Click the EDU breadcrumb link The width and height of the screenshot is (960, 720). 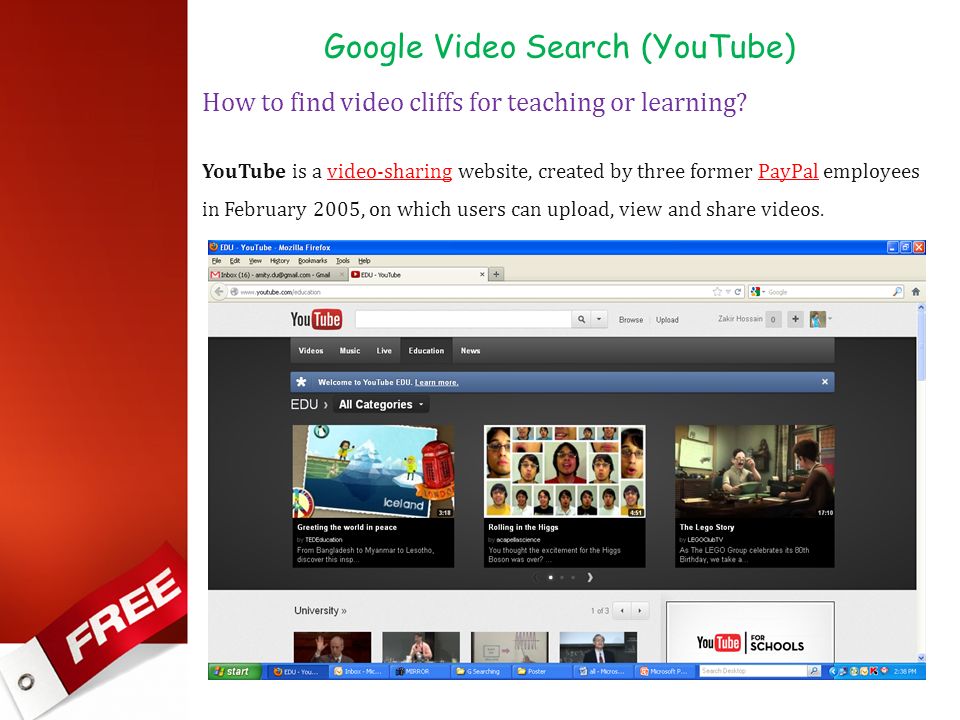304,404
